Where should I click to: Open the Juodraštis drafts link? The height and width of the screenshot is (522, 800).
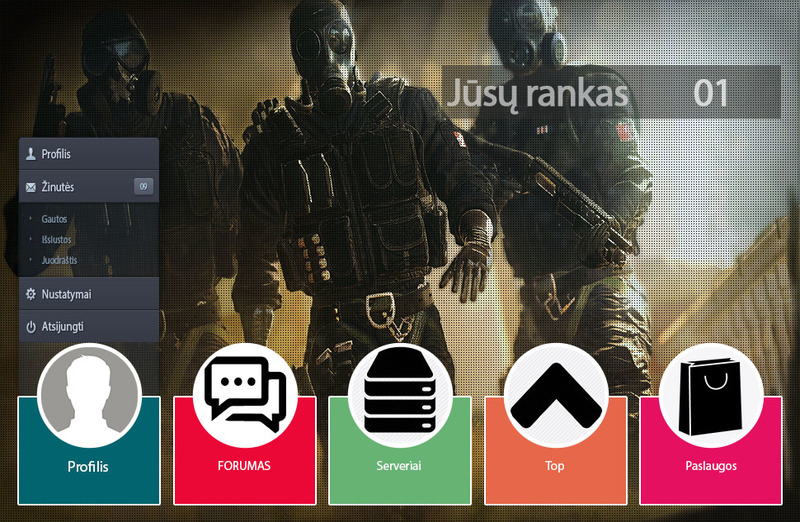(59, 260)
